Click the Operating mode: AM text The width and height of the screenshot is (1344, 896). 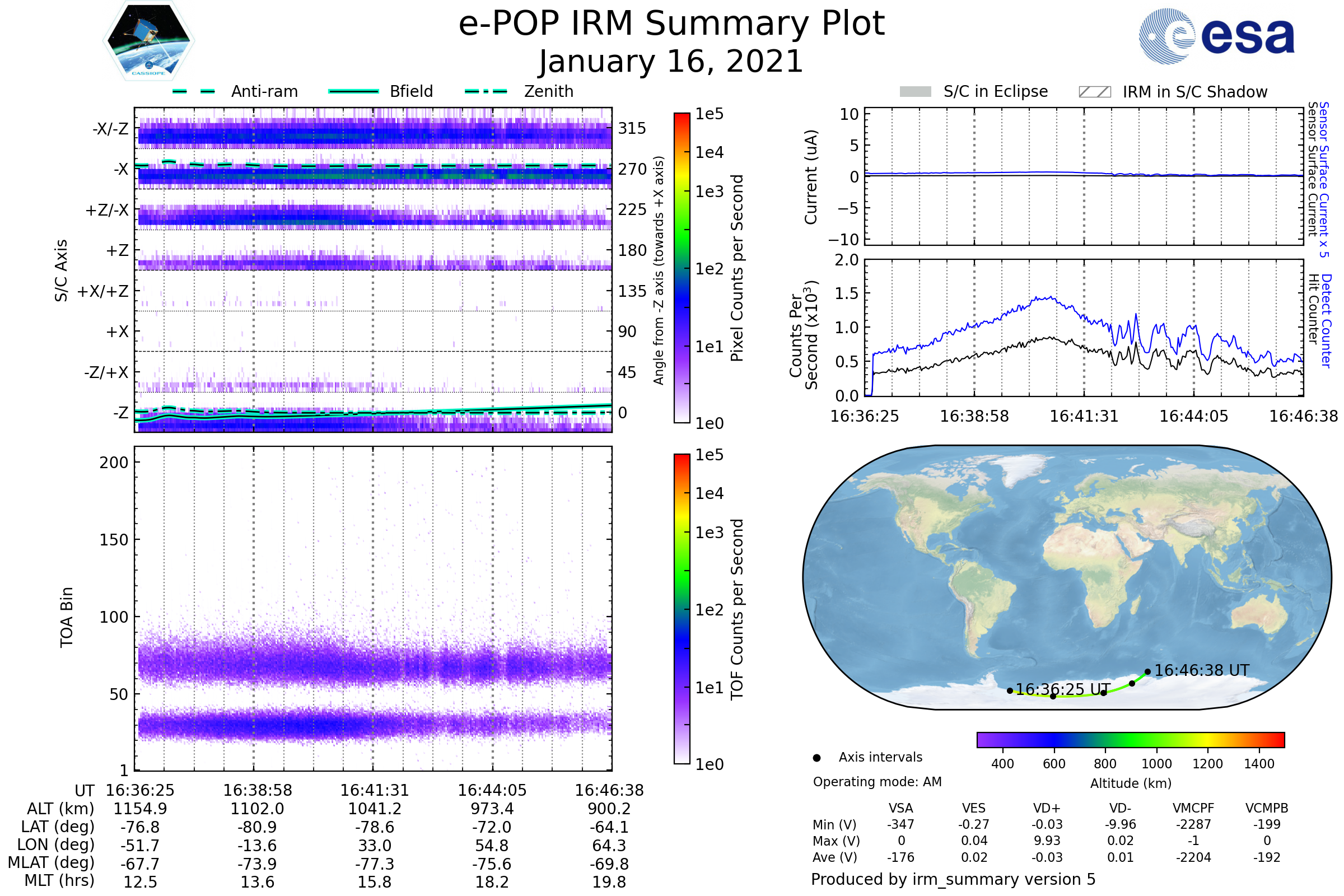tap(877, 782)
